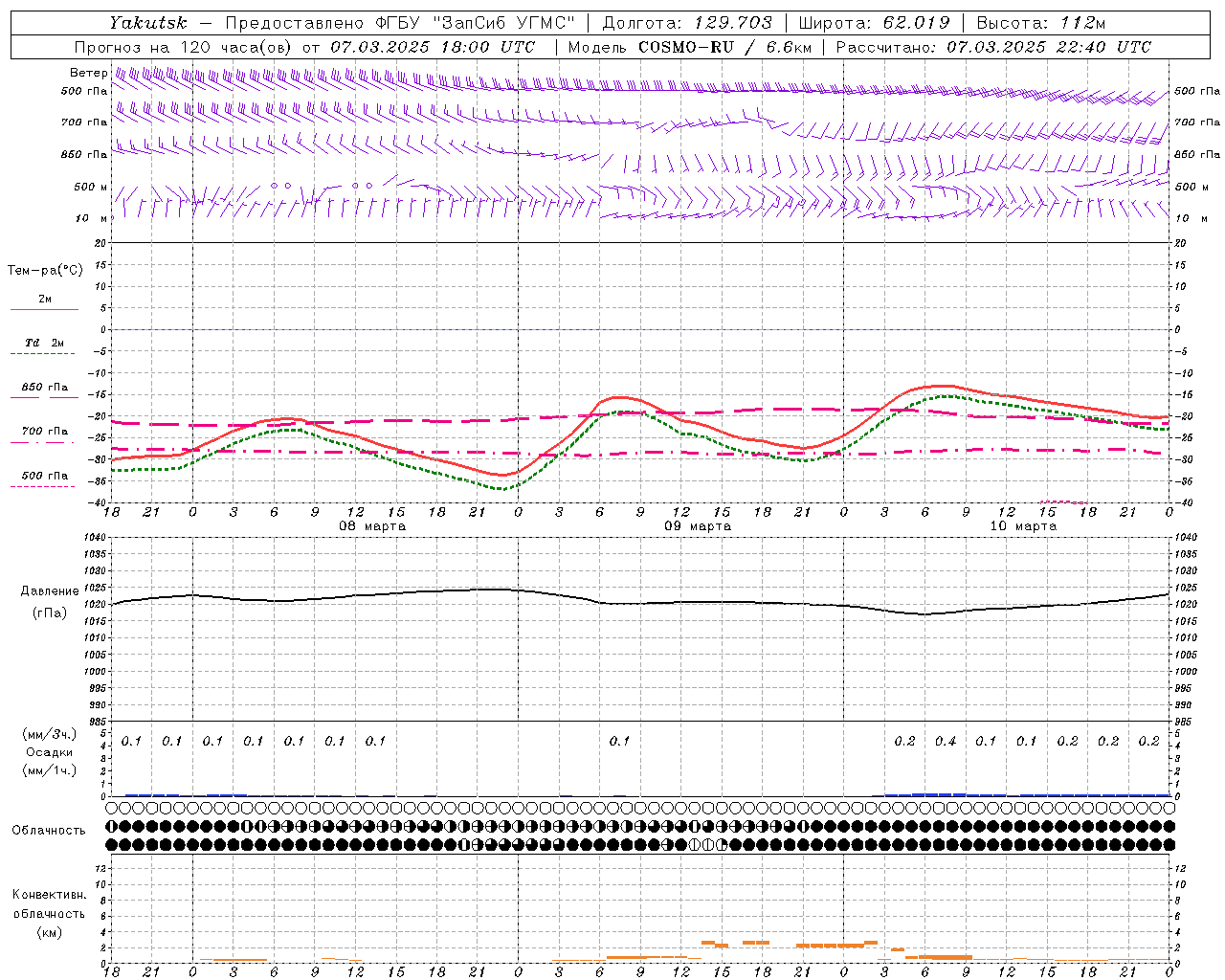Click the dashed line sample under 'Td 2м'
This screenshot has width=1225, height=980.
(43, 354)
